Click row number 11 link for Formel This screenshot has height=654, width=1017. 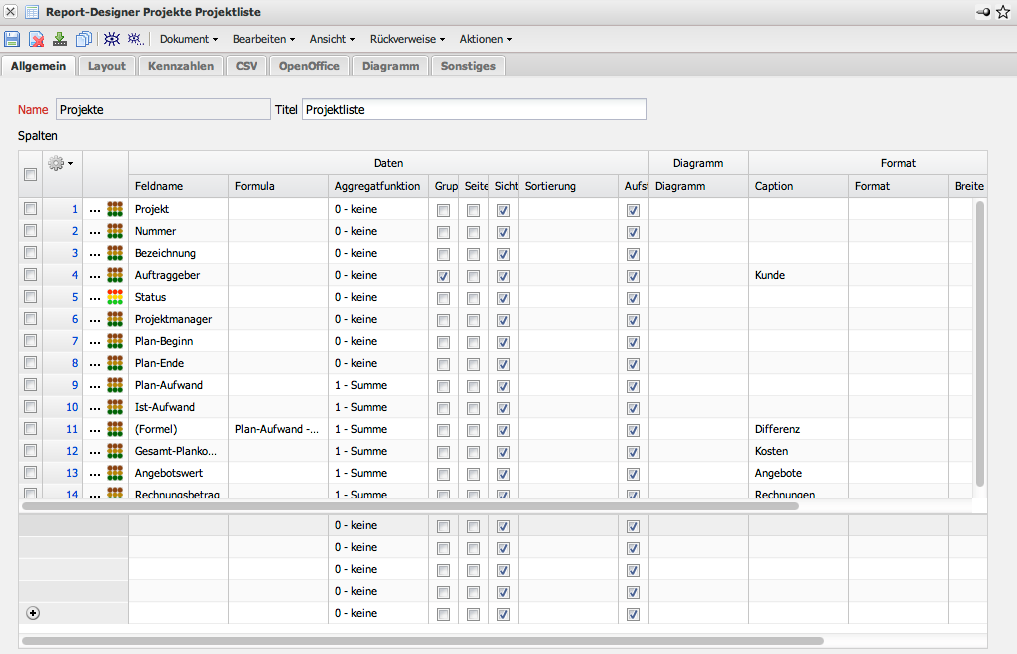click(x=71, y=429)
